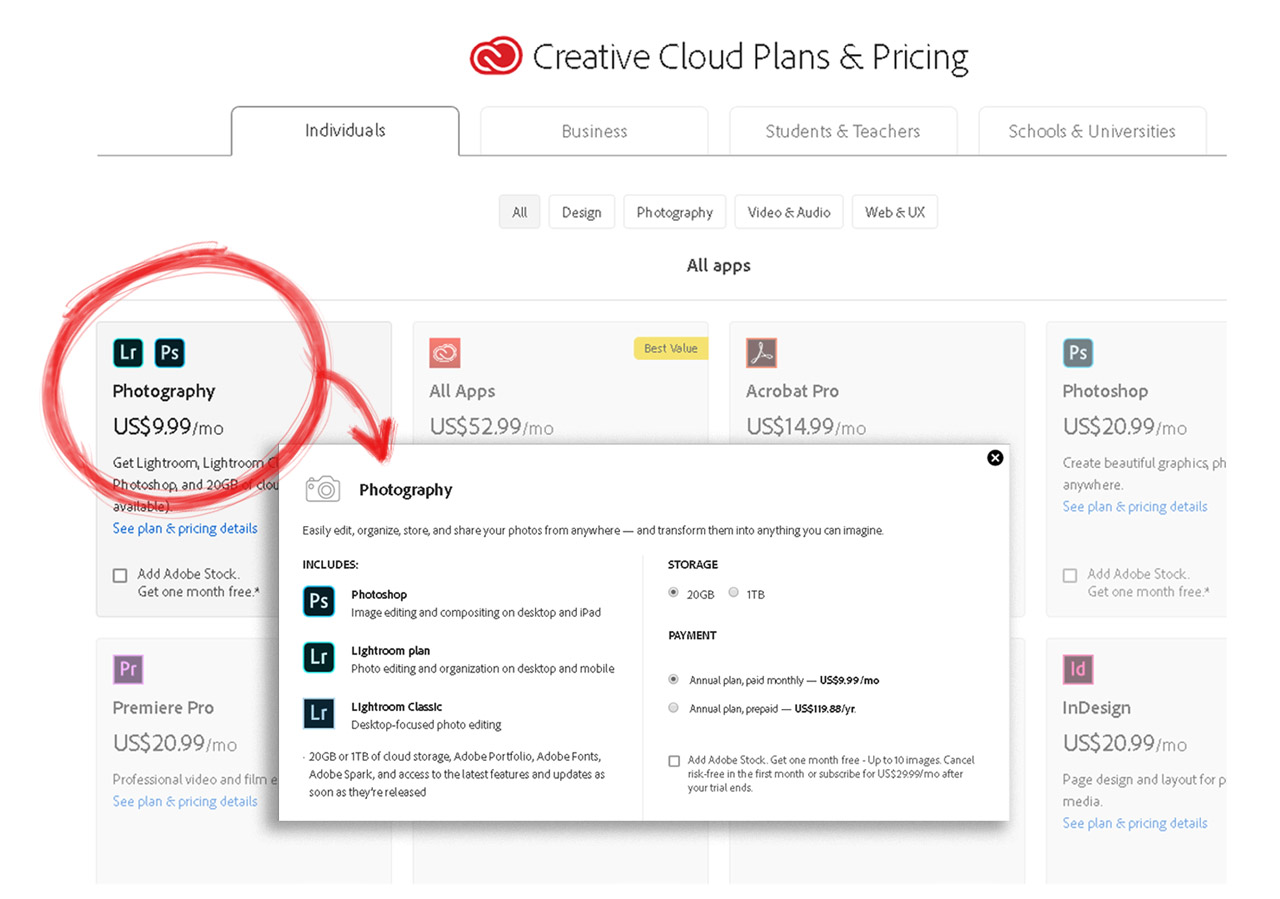This screenshot has height=899, width=1280.
Task: Open Premiere Pro plan & pricing details
Action: 185,801
